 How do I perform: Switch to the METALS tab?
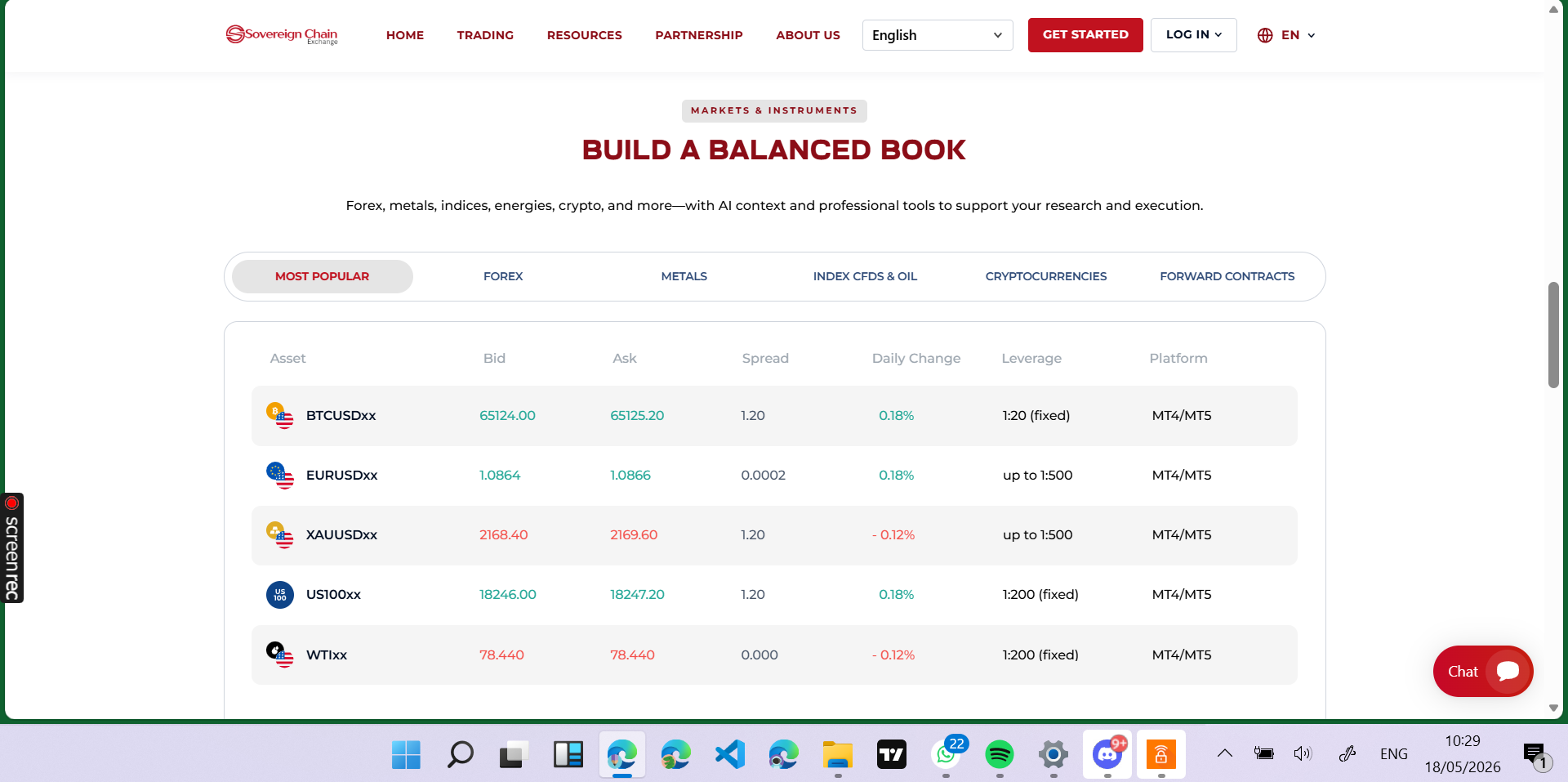(684, 276)
